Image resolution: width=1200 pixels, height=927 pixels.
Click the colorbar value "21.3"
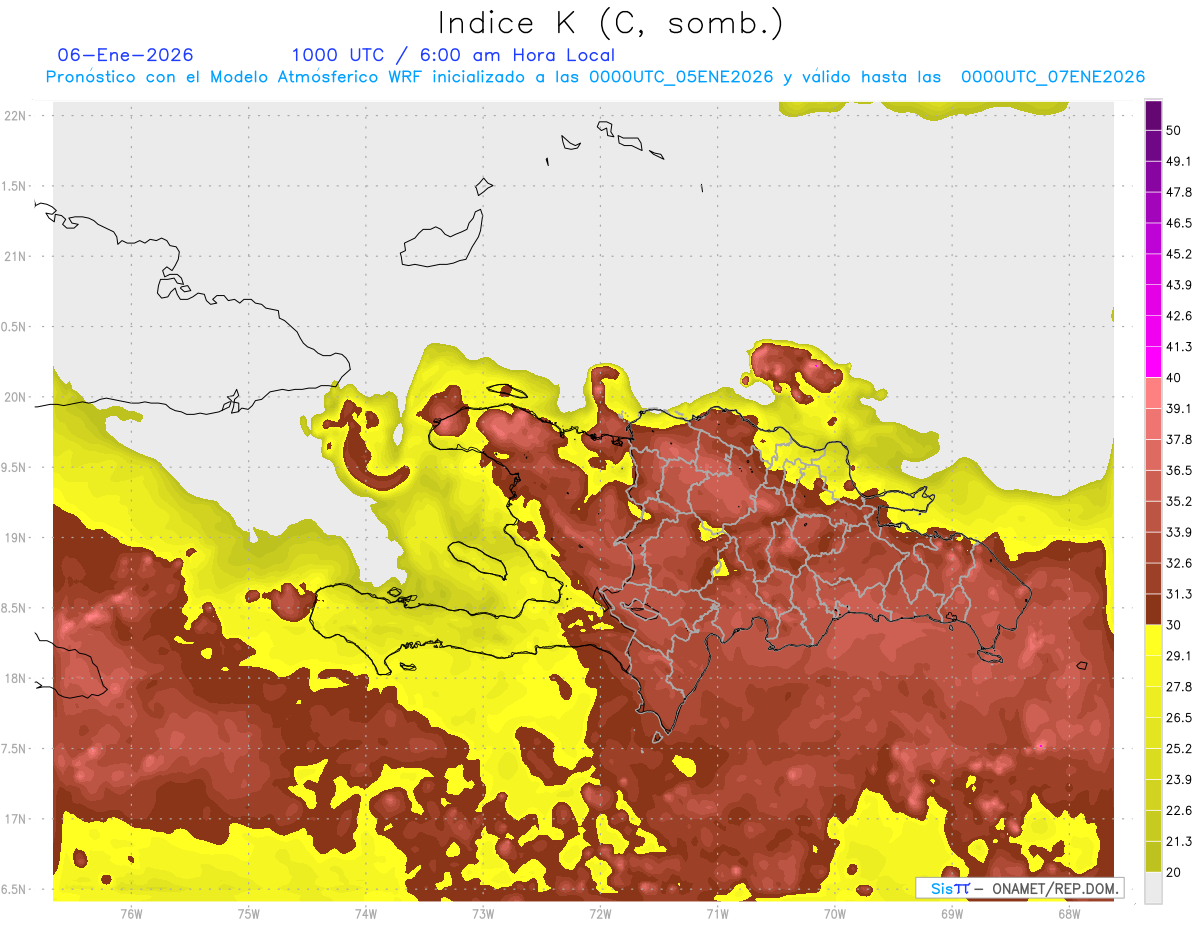(x=1180, y=842)
